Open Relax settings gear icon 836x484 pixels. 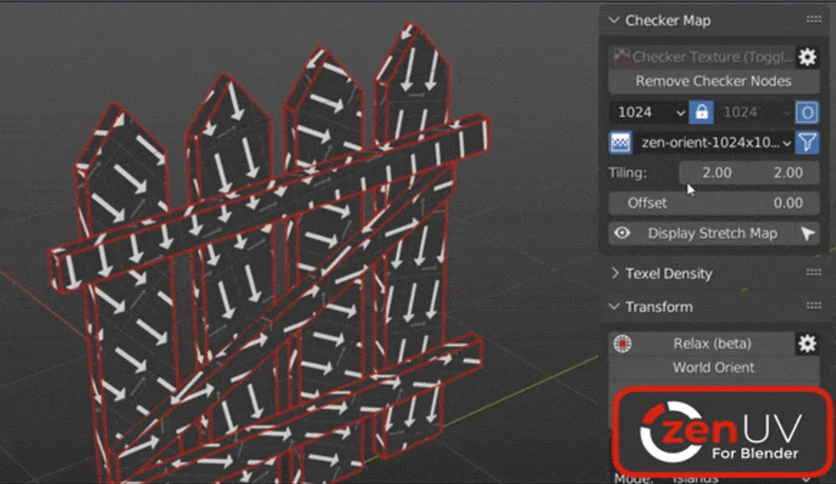[x=807, y=344]
